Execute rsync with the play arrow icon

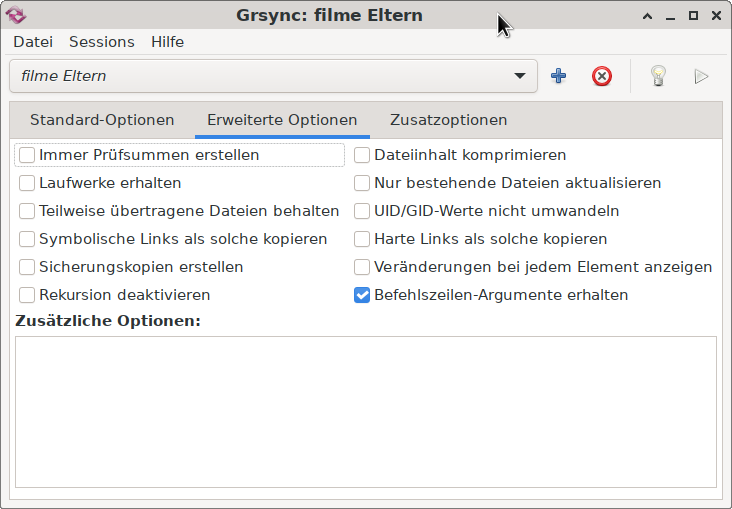coord(701,76)
